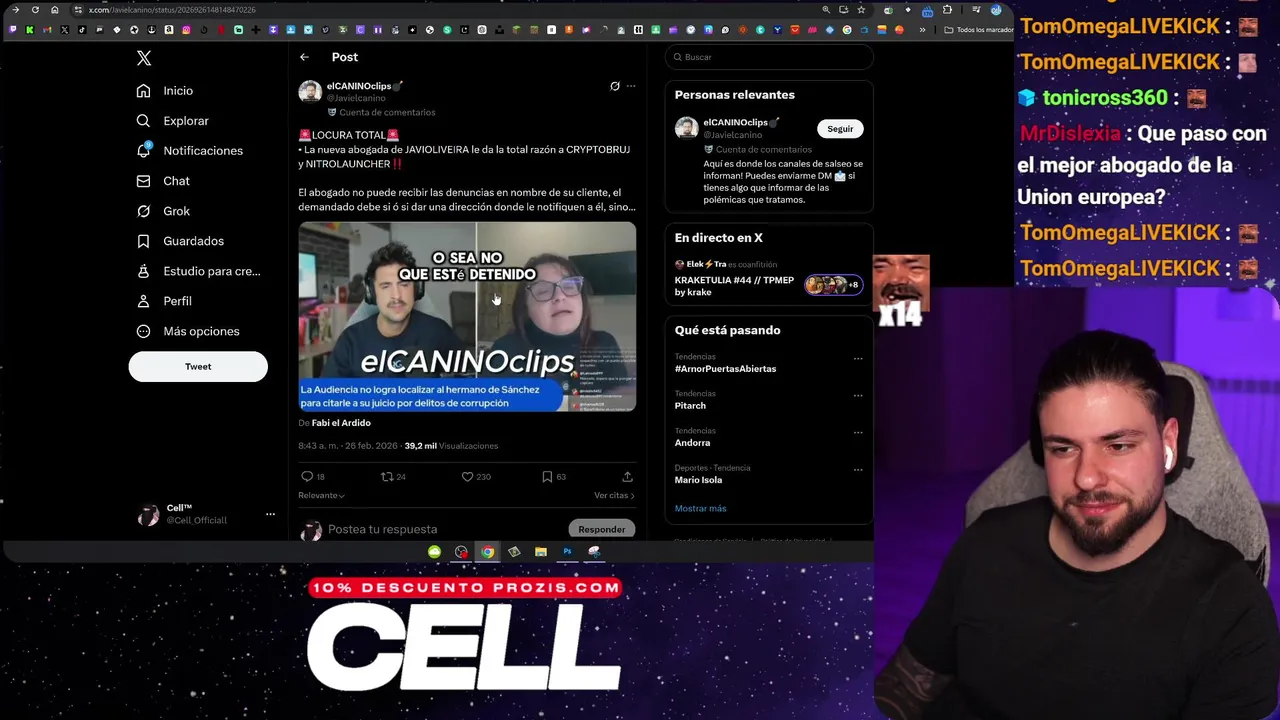Open options for #ArnorPuertasAbiertas trend
1280x720 pixels.
click(858, 359)
